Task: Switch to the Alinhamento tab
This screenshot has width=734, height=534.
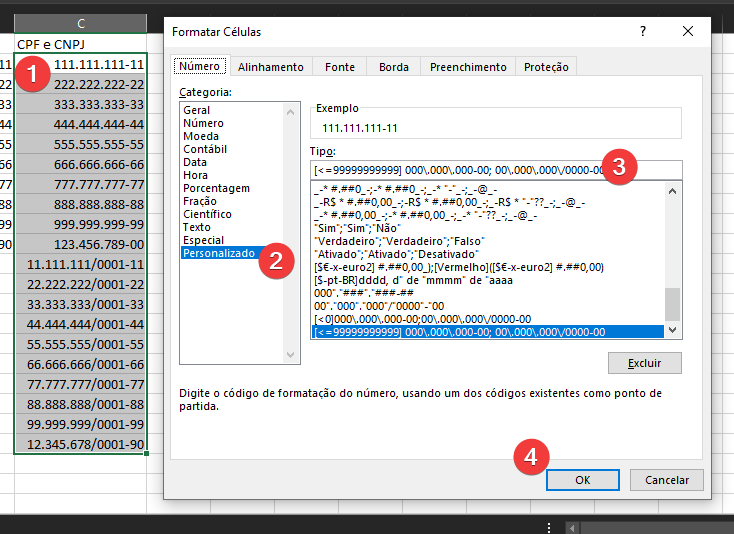Action: click(271, 67)
